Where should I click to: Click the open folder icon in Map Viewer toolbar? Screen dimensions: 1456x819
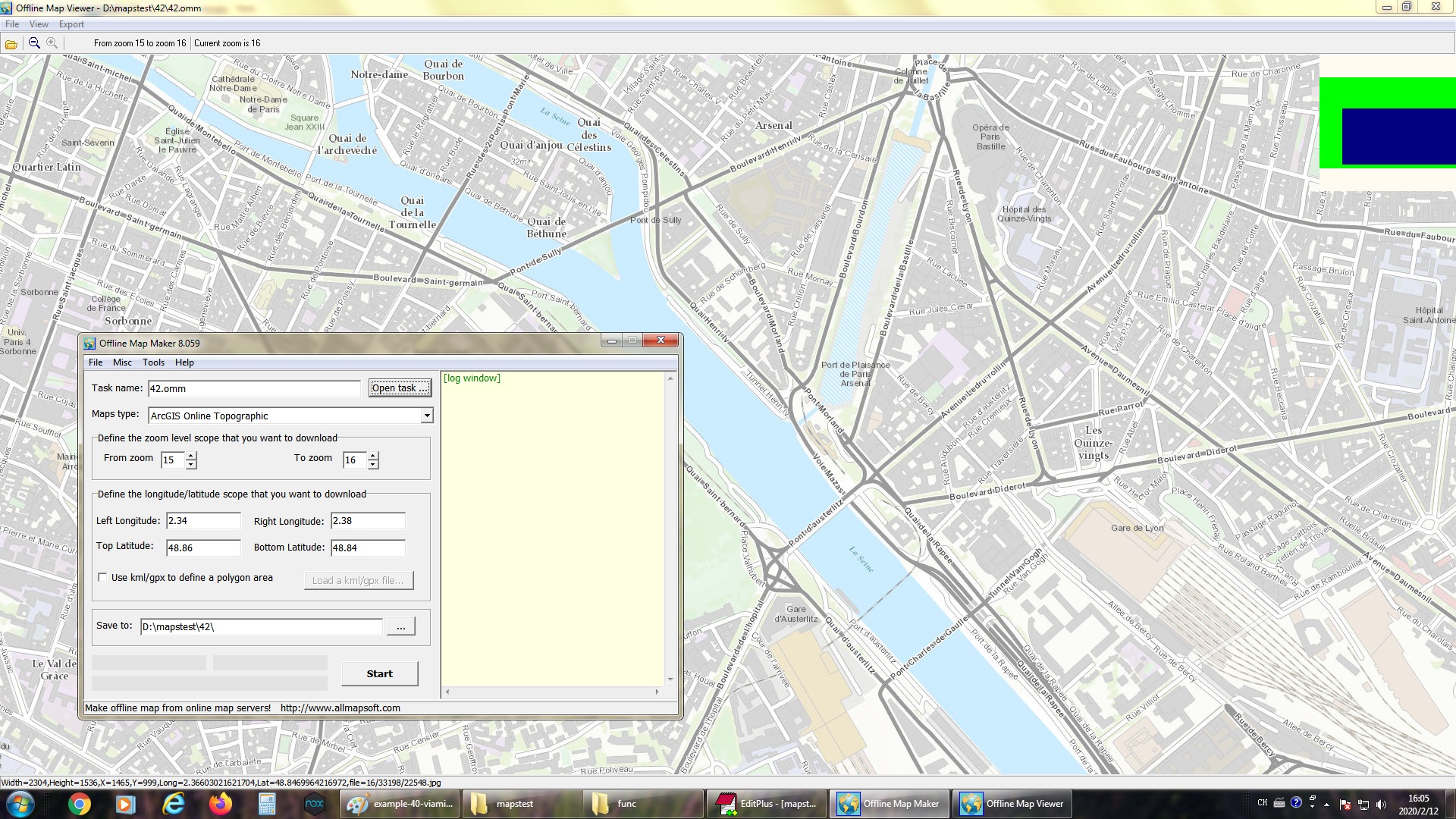tap(11, 44)
